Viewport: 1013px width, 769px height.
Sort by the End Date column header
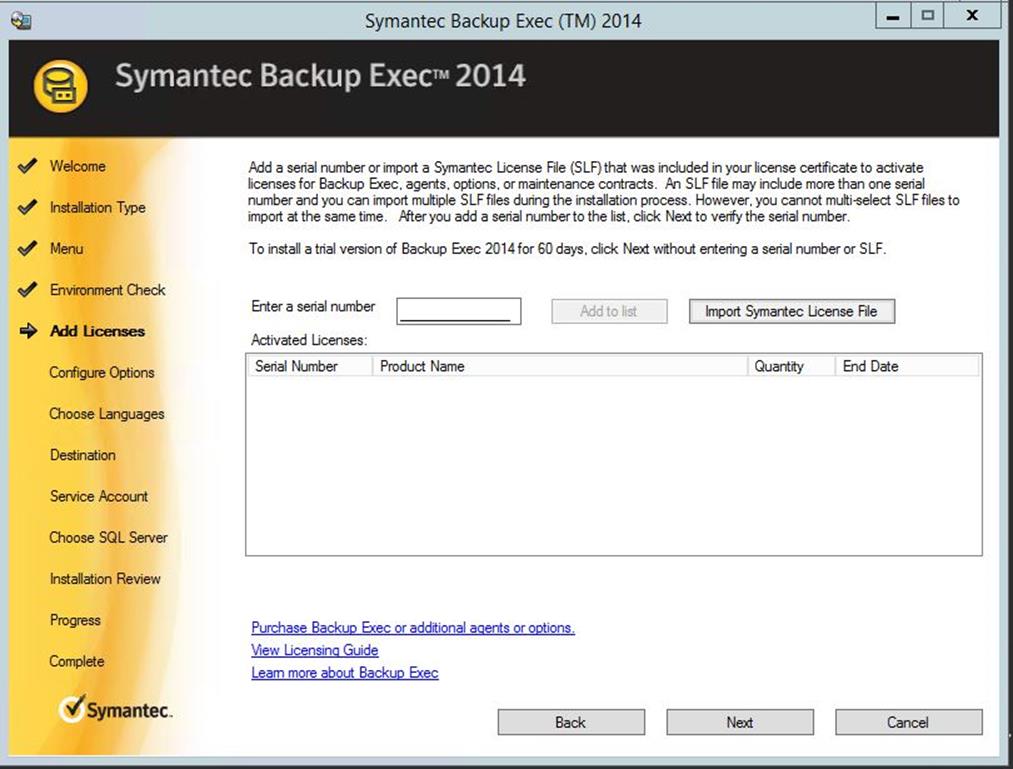pyautogui.click(x=907, y=366)
